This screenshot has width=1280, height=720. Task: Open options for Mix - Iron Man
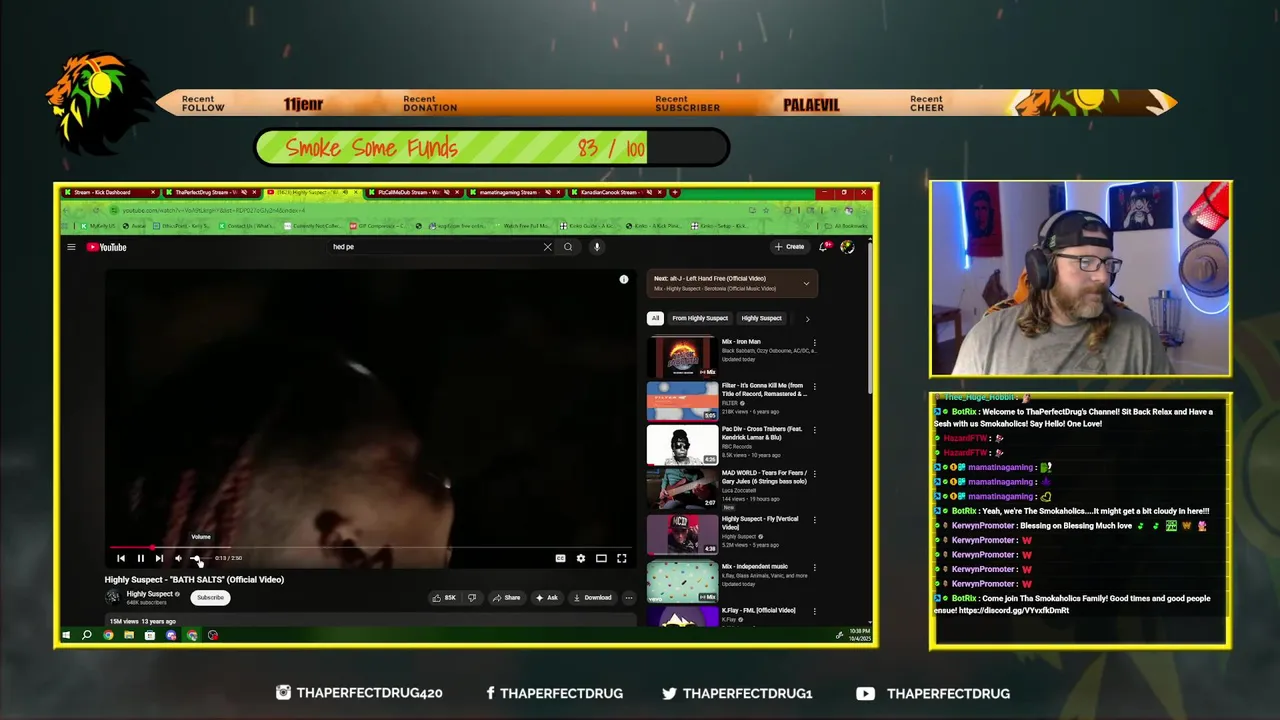pyautogui.click(x=814, y=342)
